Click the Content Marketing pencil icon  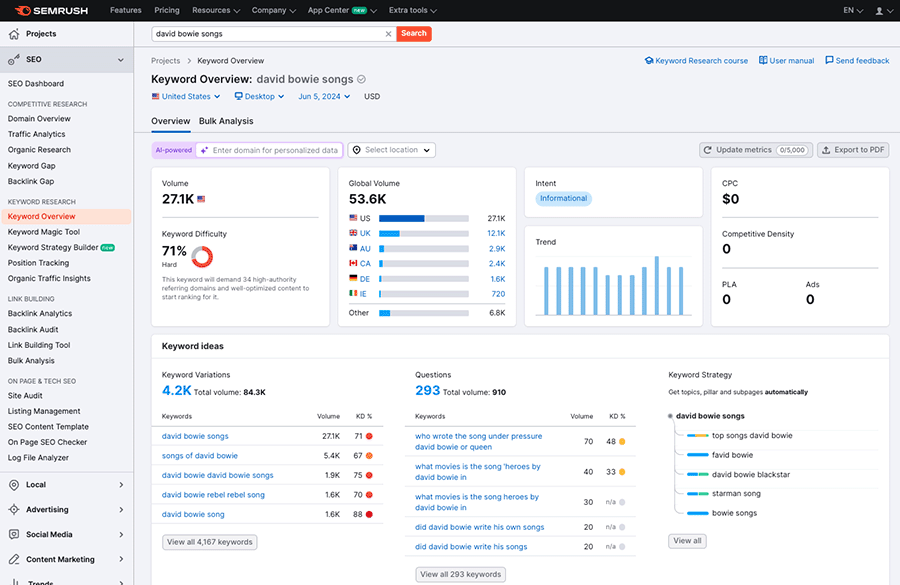(14, 559)
